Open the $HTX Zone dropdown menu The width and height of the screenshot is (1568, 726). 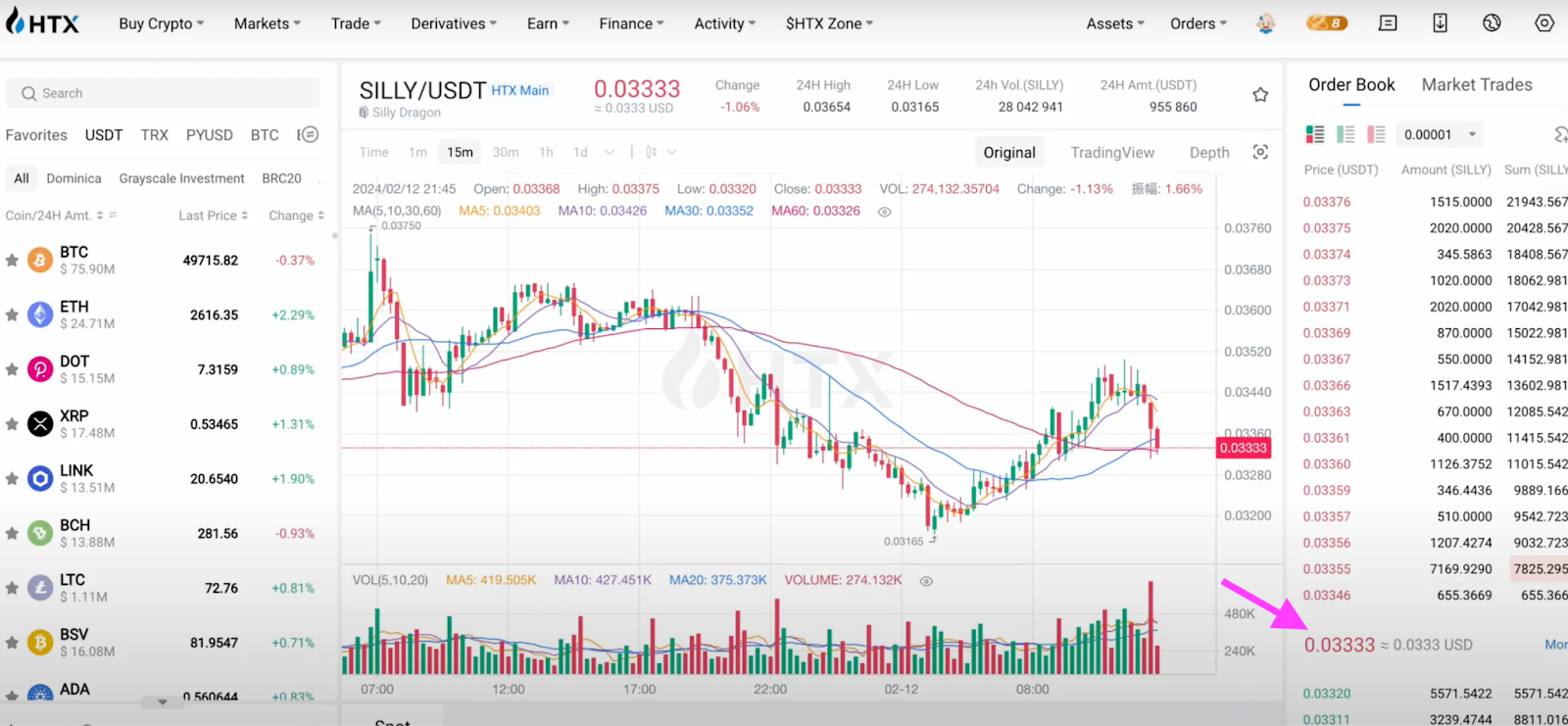(x=829, y=24)
